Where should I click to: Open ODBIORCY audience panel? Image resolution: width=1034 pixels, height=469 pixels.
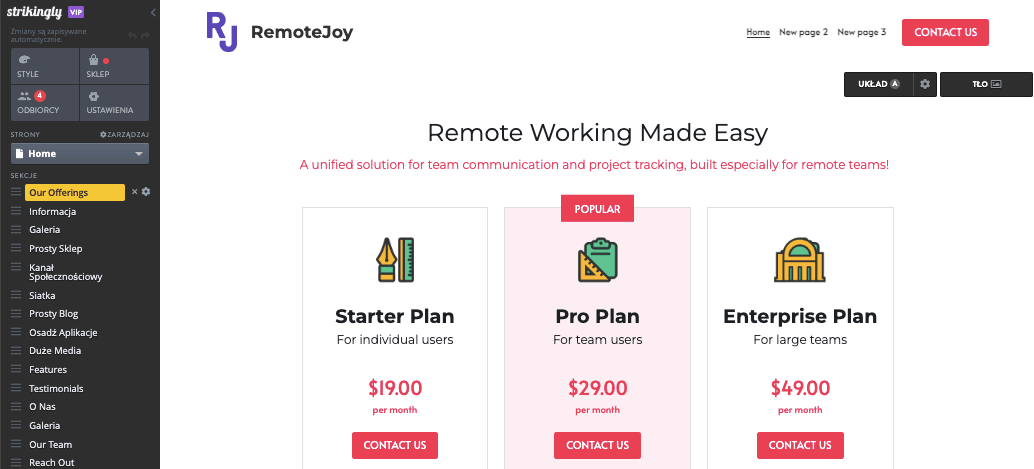click(45, 102)
